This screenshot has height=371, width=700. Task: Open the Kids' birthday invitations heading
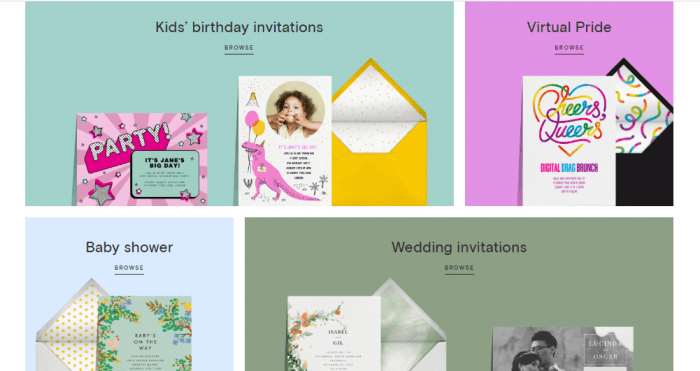click(239, 27)
